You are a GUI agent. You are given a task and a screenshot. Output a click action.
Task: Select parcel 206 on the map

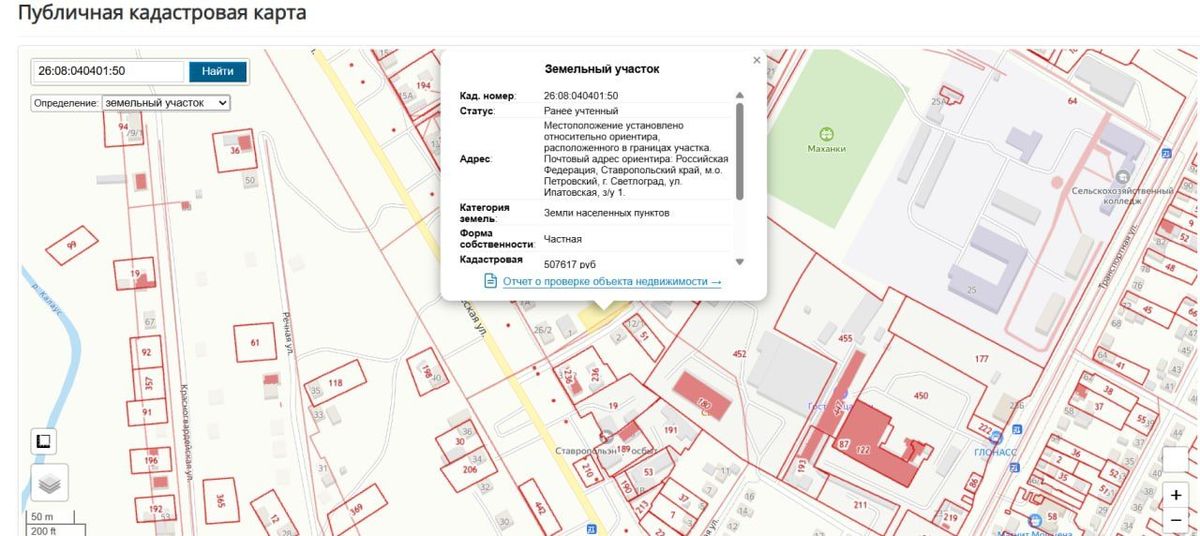[469, 468]
